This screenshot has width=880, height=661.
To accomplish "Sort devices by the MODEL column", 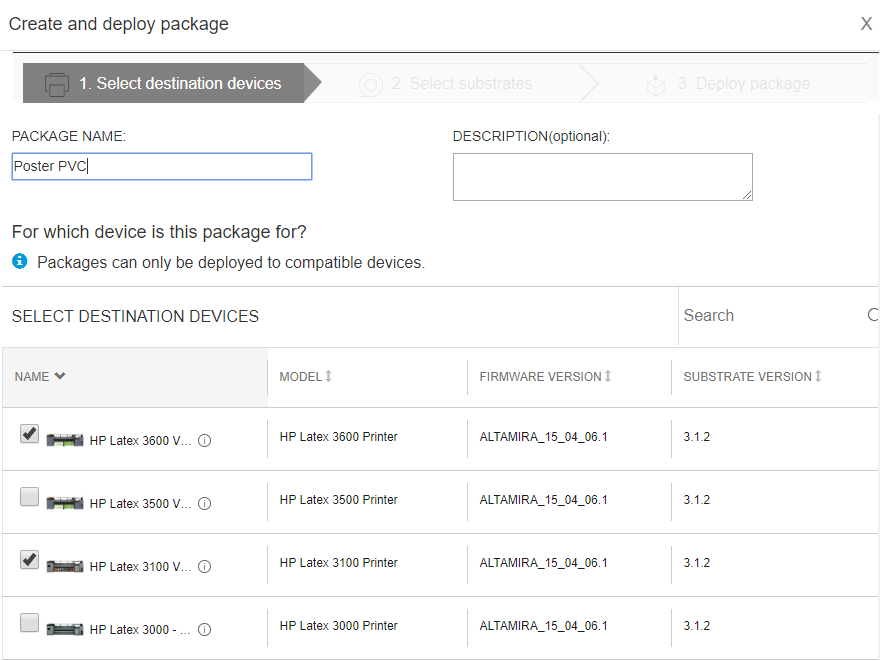I will pyautogui.click(x=306, y=377).
